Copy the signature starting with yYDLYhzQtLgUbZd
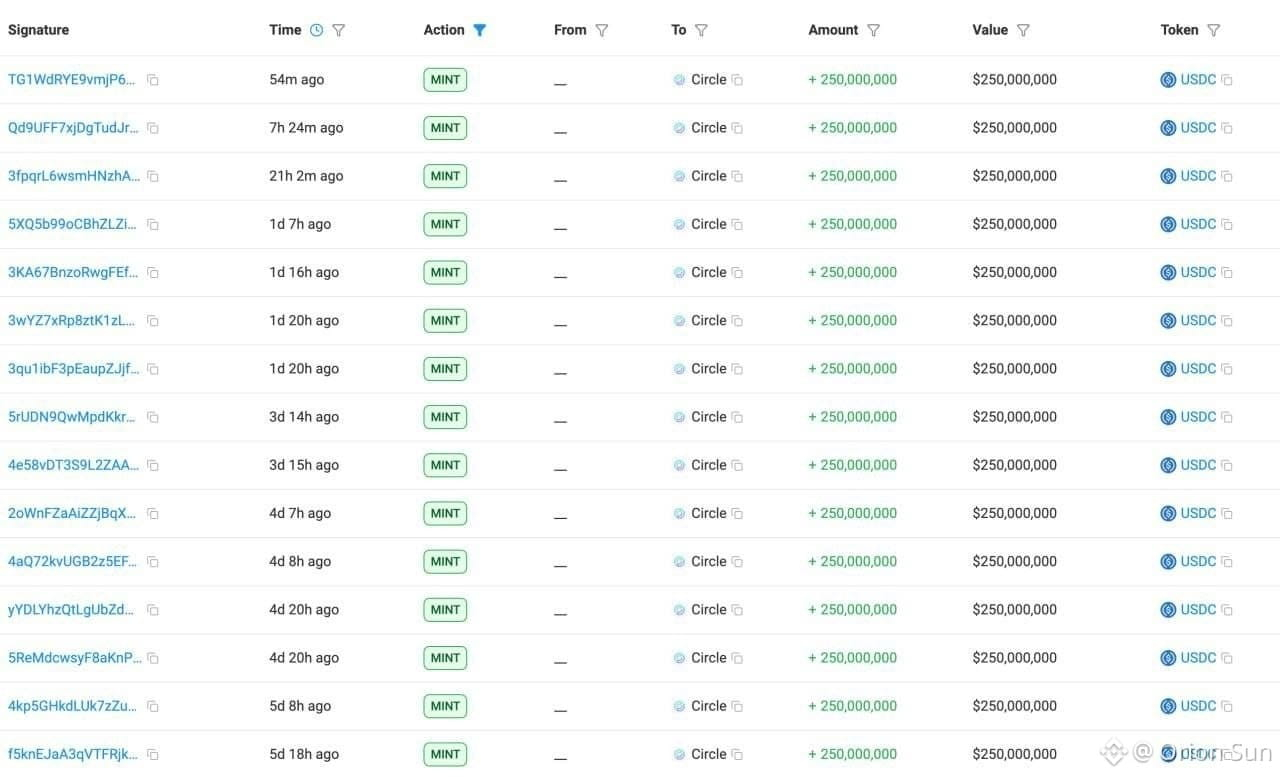Viewport: 1280px width, 777px height. click(153, 610)
